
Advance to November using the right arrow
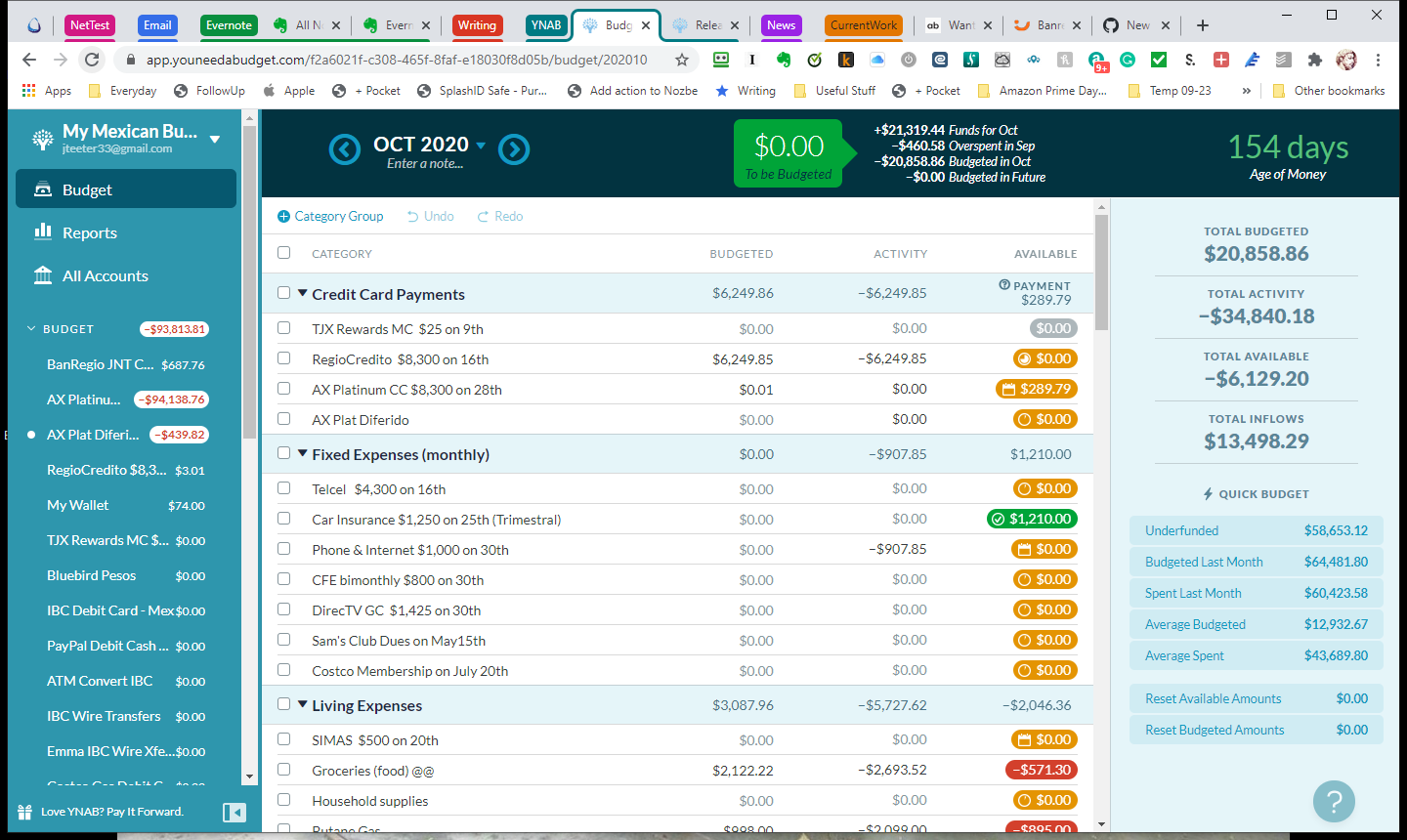[x=514, y=148]
